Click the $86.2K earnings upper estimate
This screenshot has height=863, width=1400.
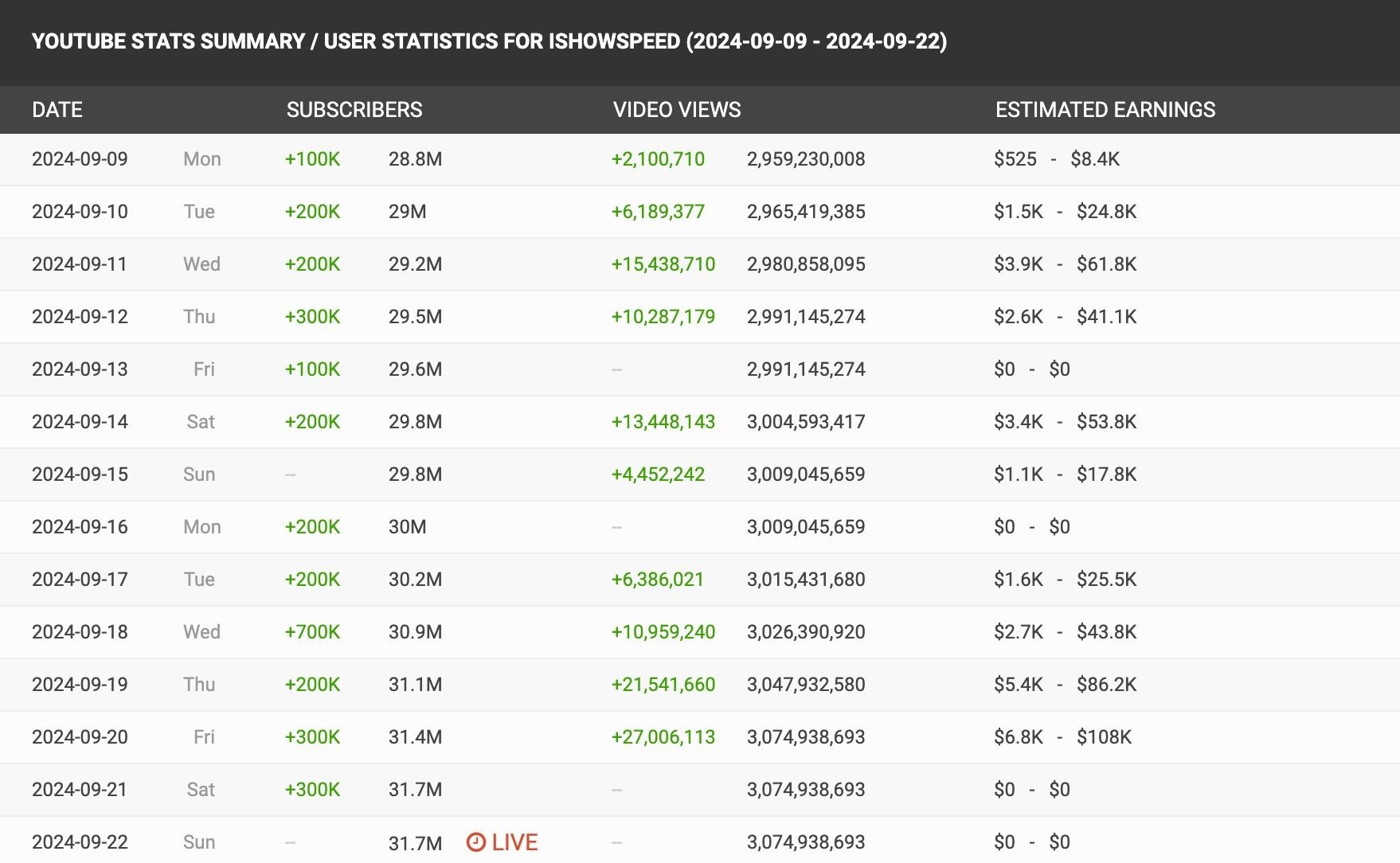tap(1106, 685)
